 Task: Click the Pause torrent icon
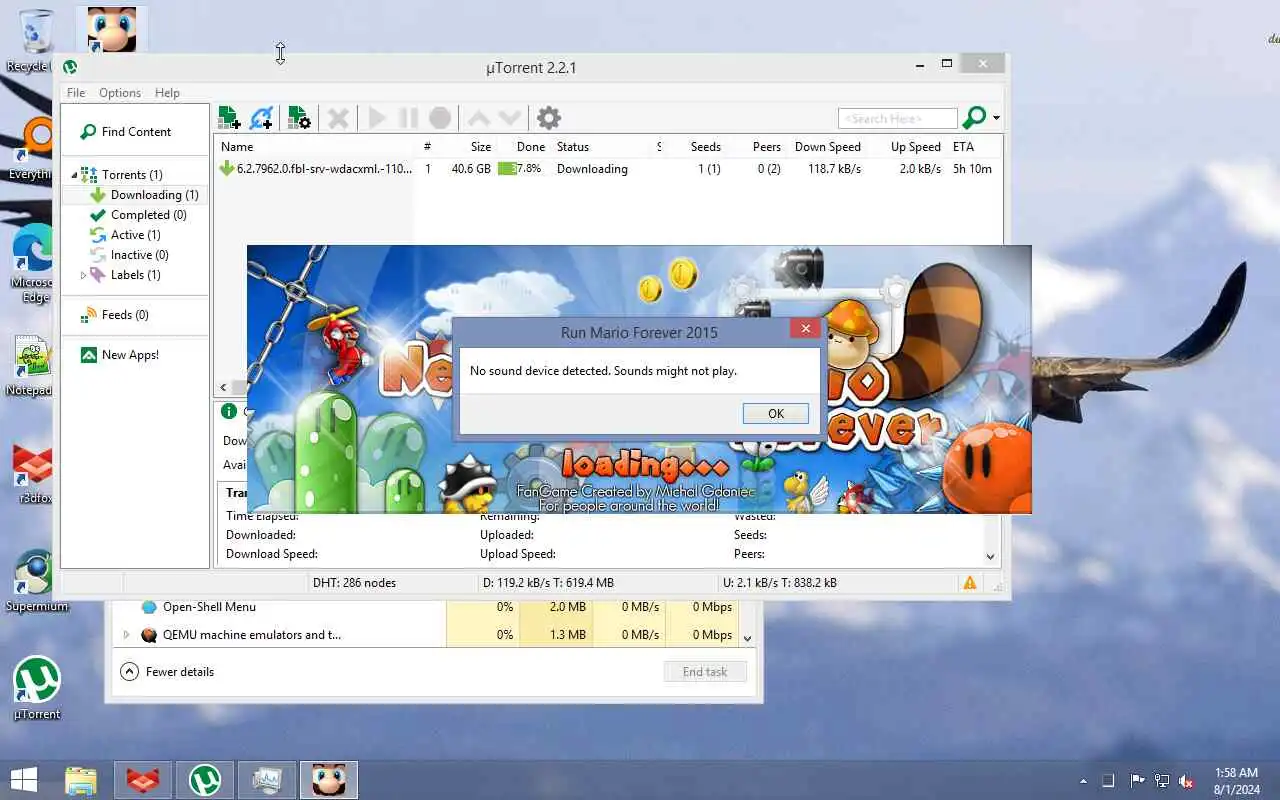click(x=408, y=118)
